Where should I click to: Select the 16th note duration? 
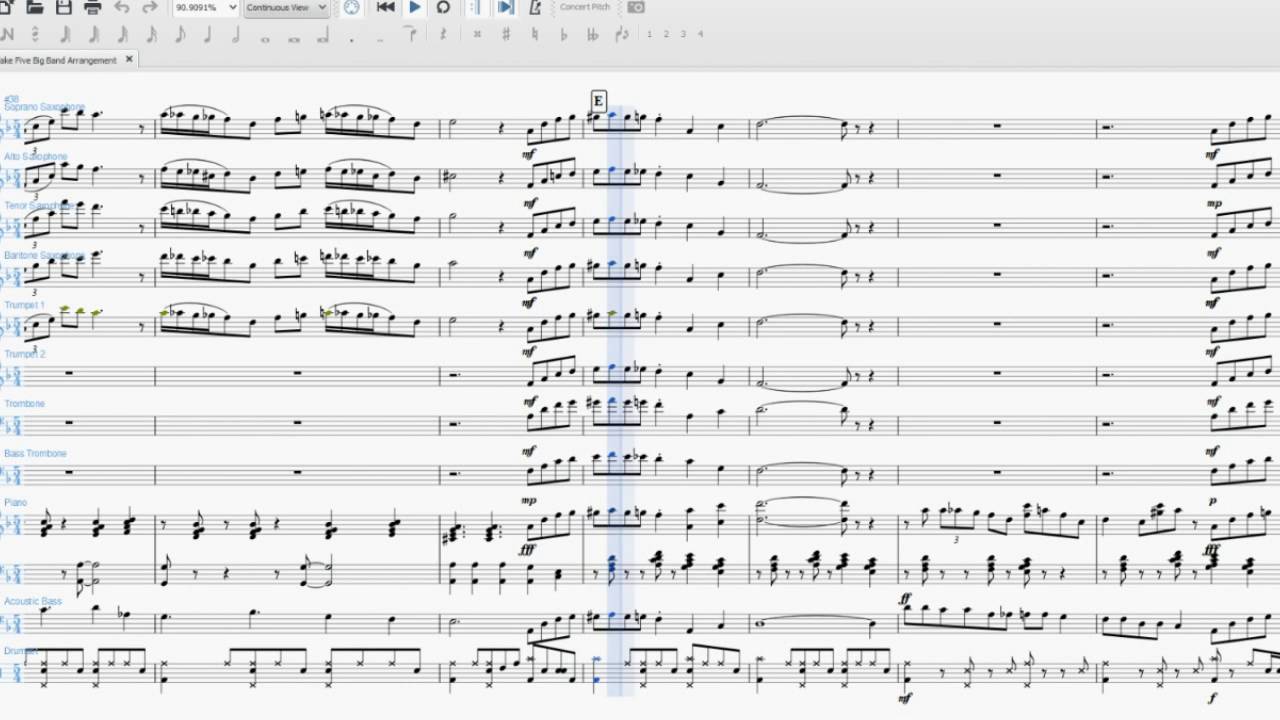[151, 34]
